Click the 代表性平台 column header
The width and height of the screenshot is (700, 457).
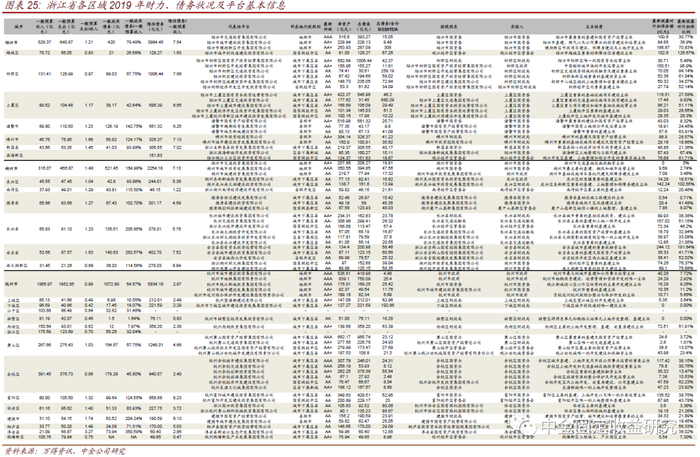pyautogui.click(x=239, y=27)
